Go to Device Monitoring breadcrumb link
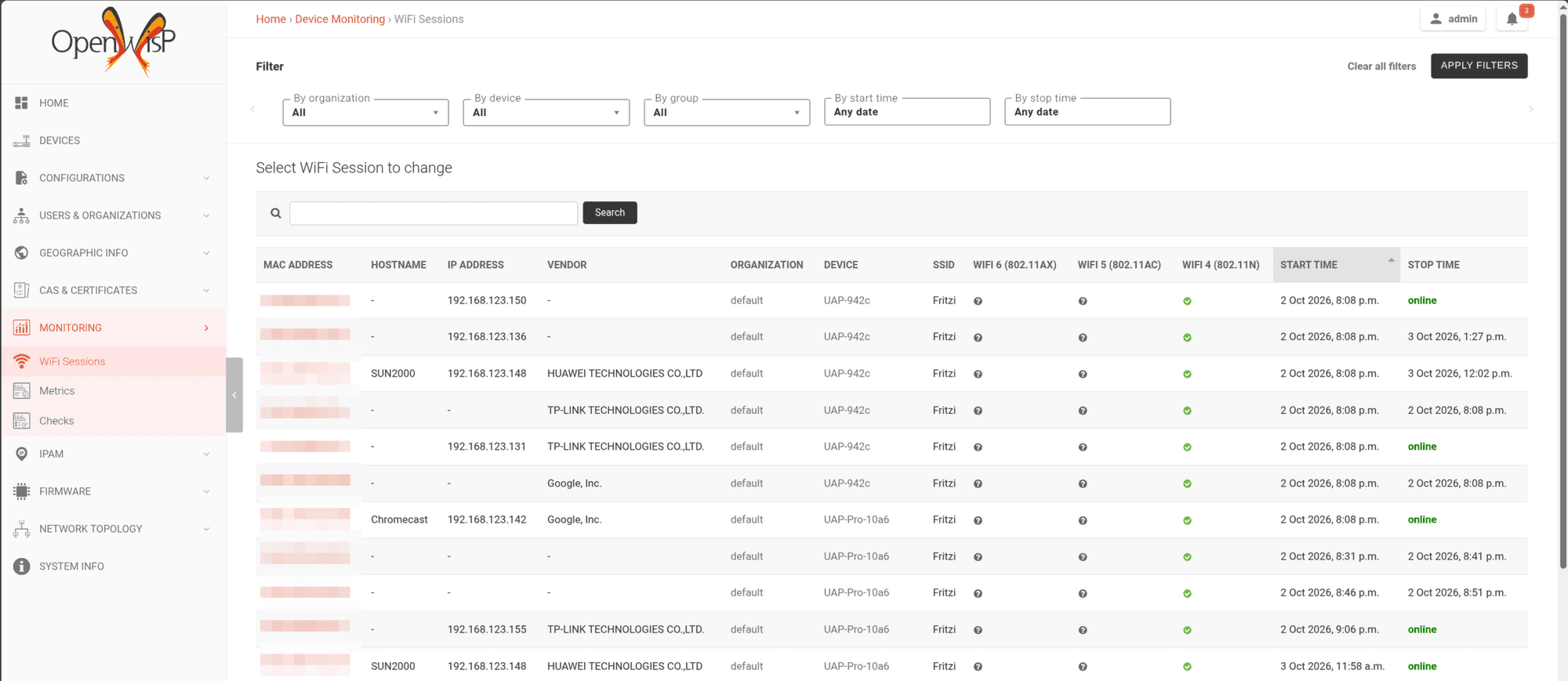Image resolution: width=1568 pixels, height=681 pixels. coord(339,19)
